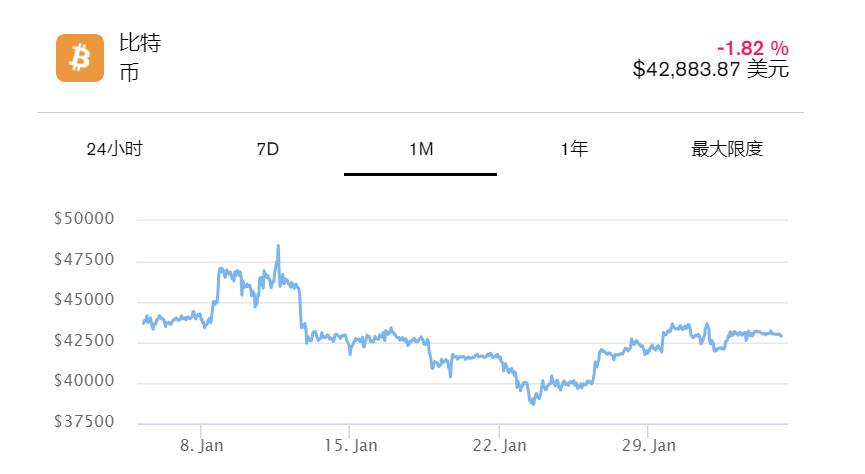865x474 pixels.
Task: Click the $45000 price axis label
Action: 85,301
